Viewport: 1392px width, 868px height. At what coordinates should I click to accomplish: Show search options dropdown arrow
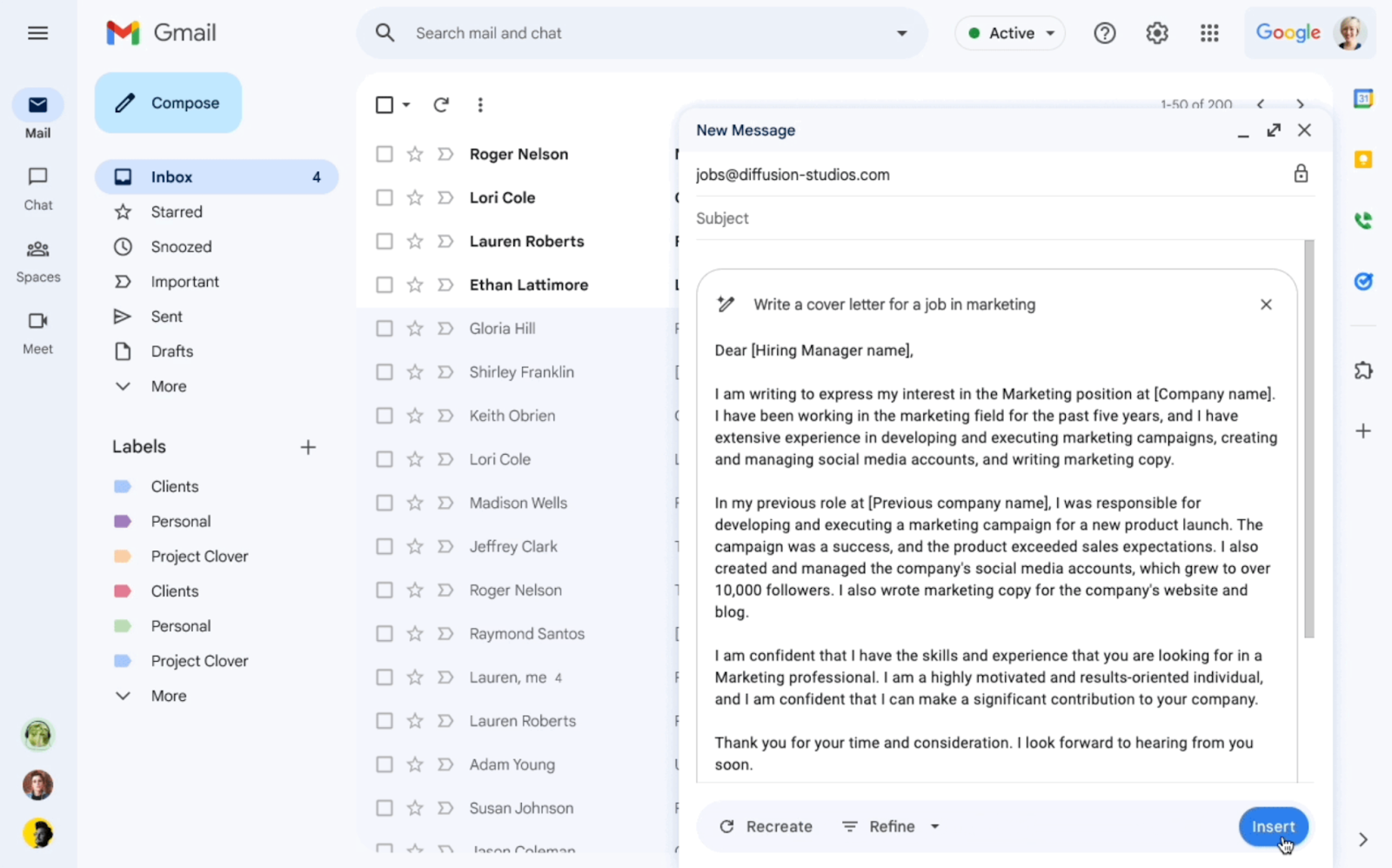[x=901, y=33]
